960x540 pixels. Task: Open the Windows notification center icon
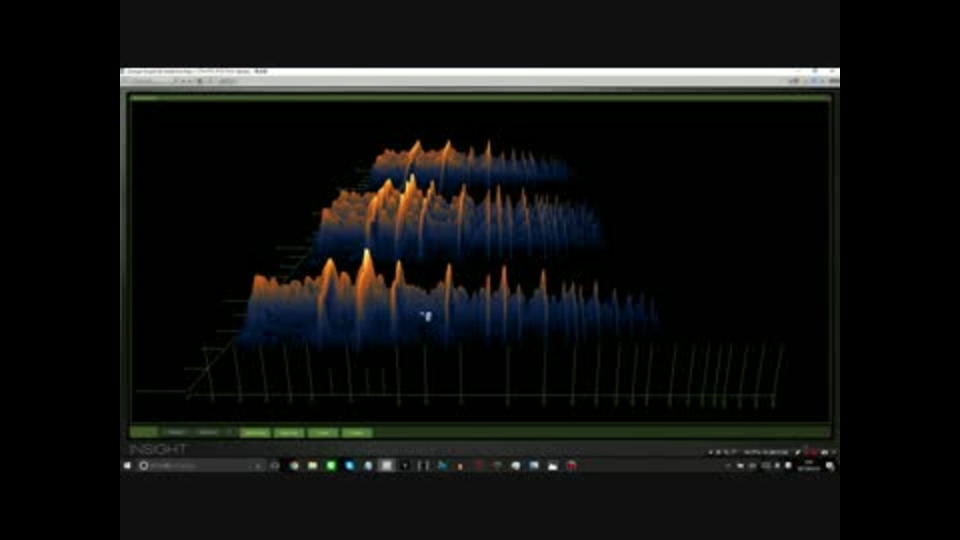point(830,466)
